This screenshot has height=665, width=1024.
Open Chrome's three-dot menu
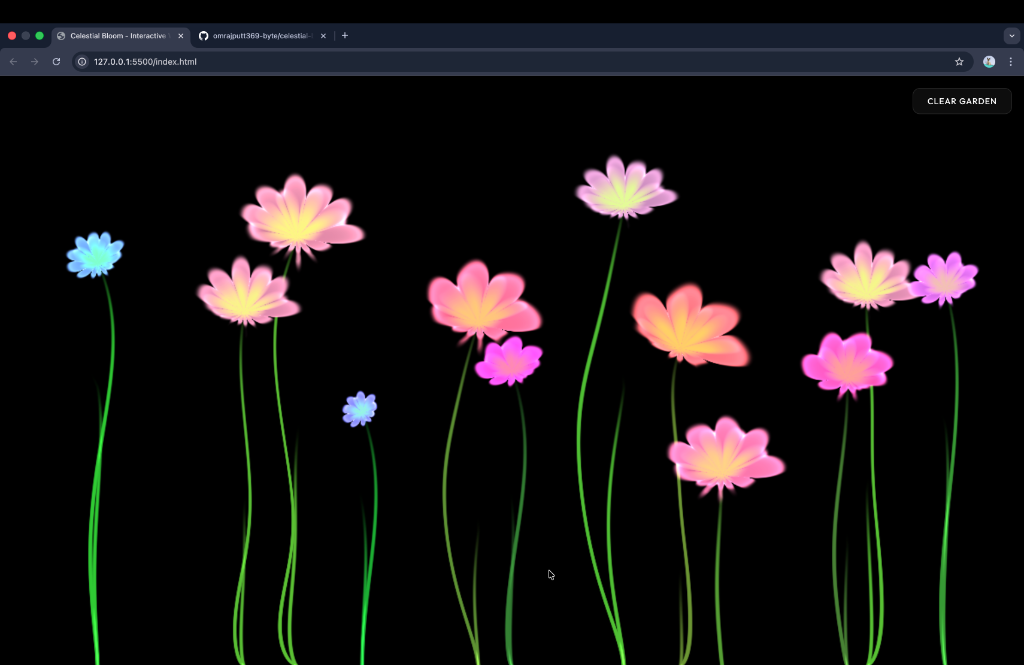tap(1012, 61)
